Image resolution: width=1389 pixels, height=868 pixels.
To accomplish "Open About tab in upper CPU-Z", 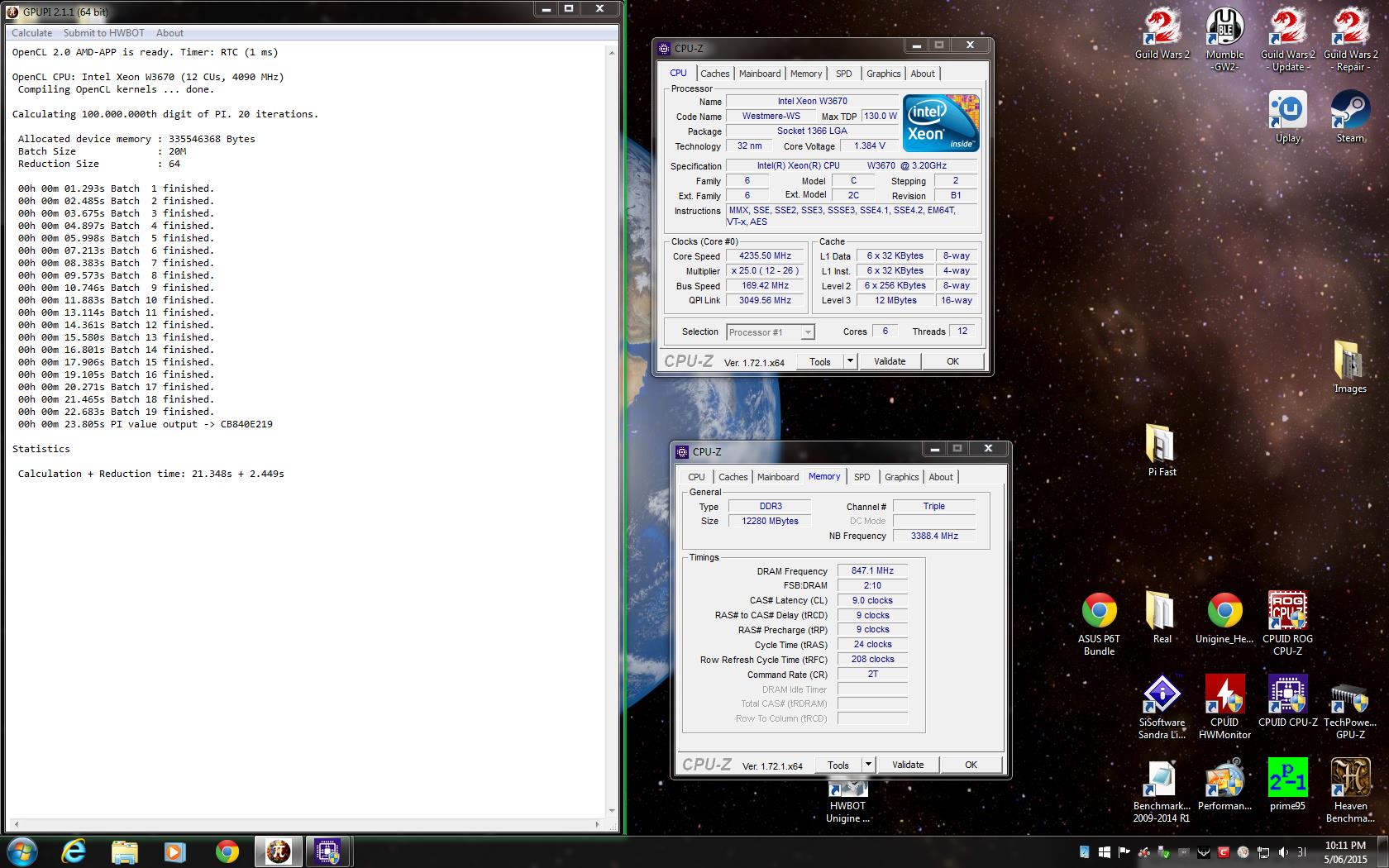I will pyautogui.click(x=923, y=74).
